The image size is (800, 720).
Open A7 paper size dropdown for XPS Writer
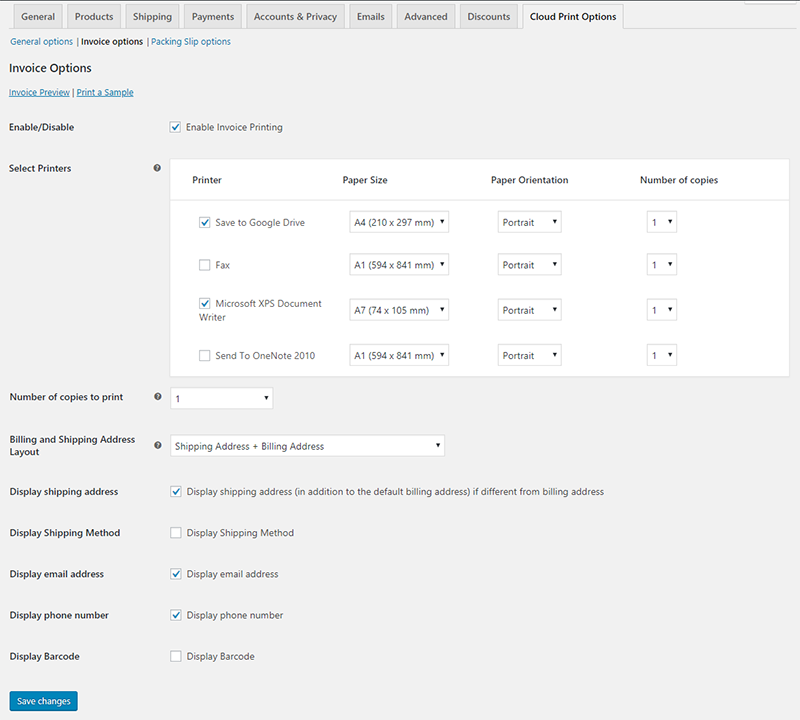click(x=399, y=310)
